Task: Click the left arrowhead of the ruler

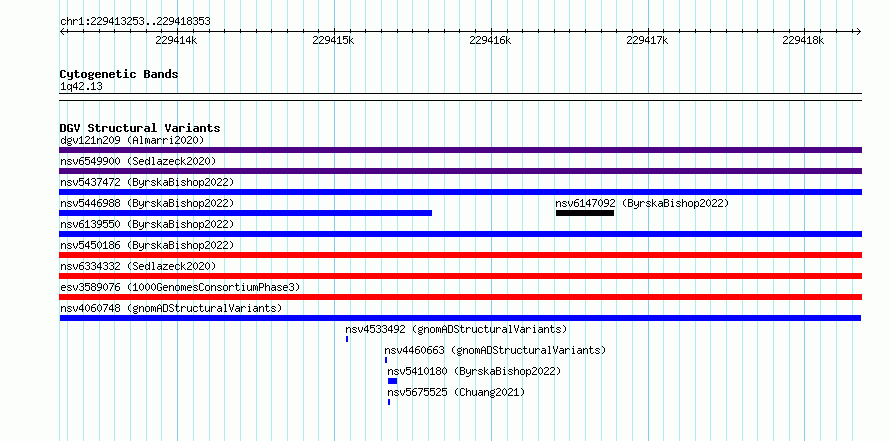Action: [62, 31]
